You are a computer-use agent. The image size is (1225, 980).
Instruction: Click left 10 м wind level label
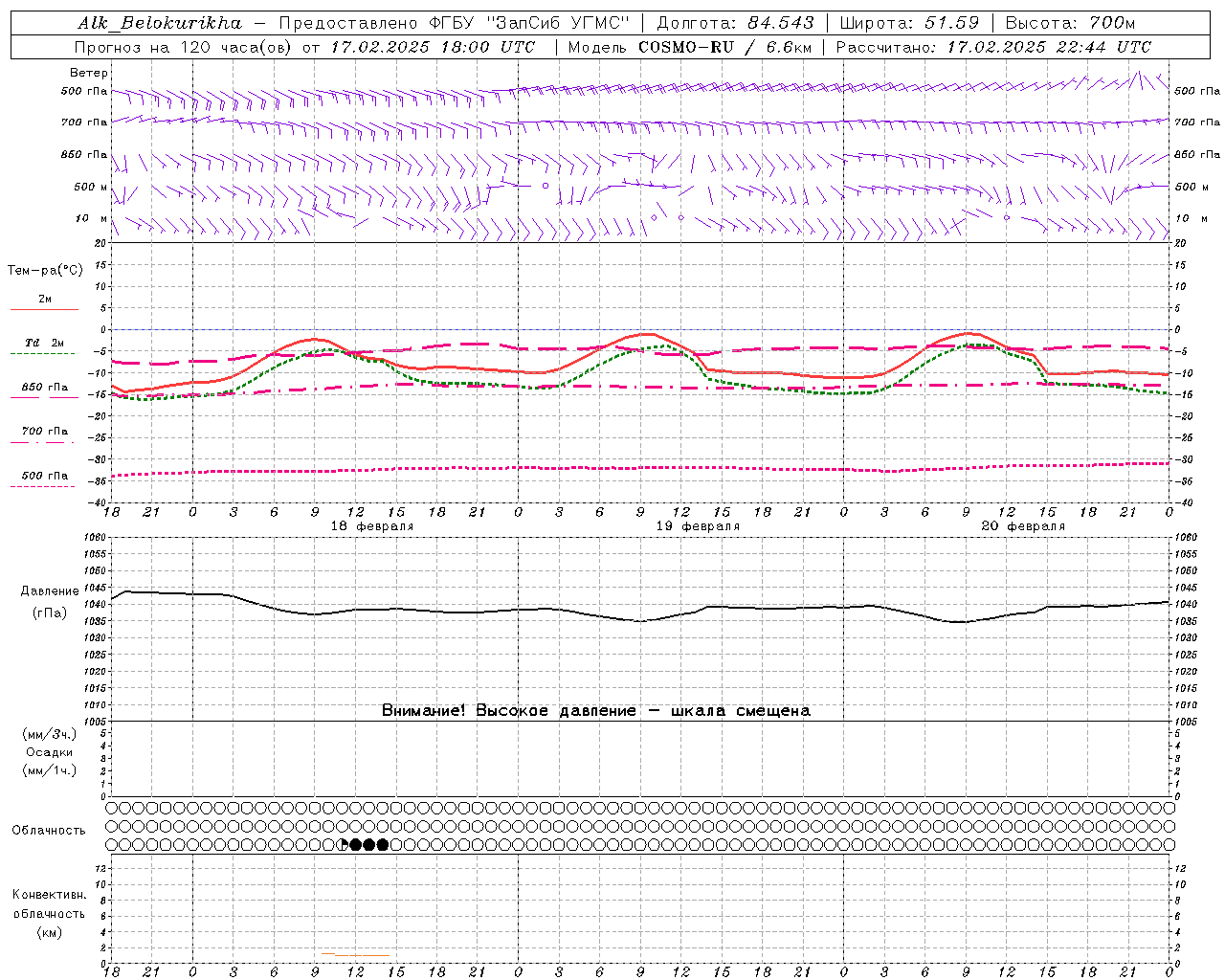click(92, 218)
